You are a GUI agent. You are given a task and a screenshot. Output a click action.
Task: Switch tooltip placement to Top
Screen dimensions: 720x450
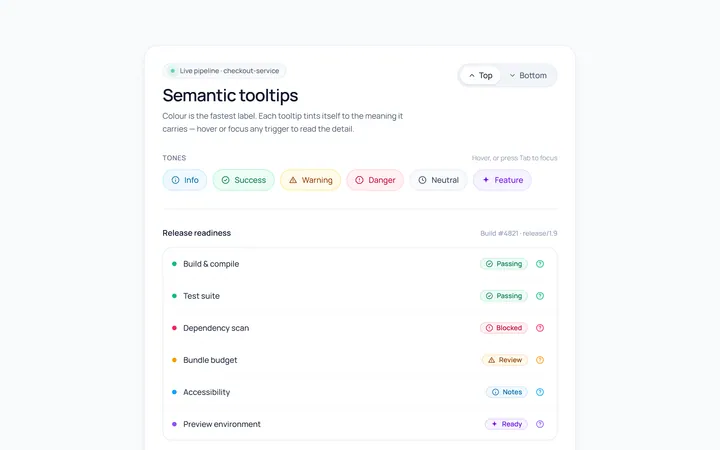click(x=480, y=75)
